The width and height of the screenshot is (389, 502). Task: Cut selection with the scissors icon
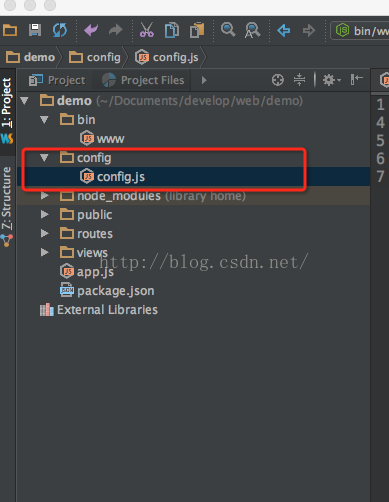coord(147,30)
